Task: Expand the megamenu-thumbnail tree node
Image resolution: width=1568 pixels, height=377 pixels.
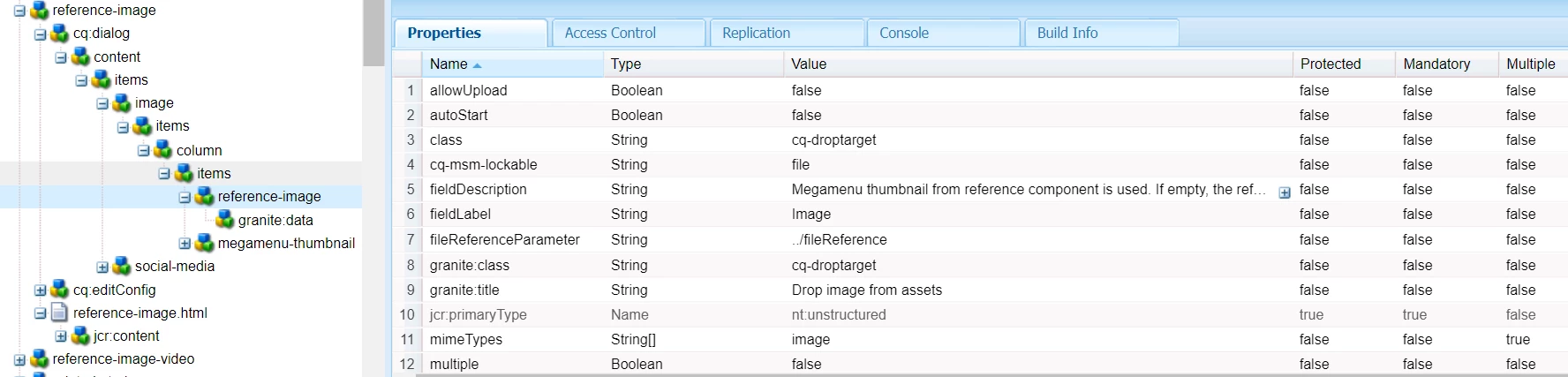Action: point(185,244)
